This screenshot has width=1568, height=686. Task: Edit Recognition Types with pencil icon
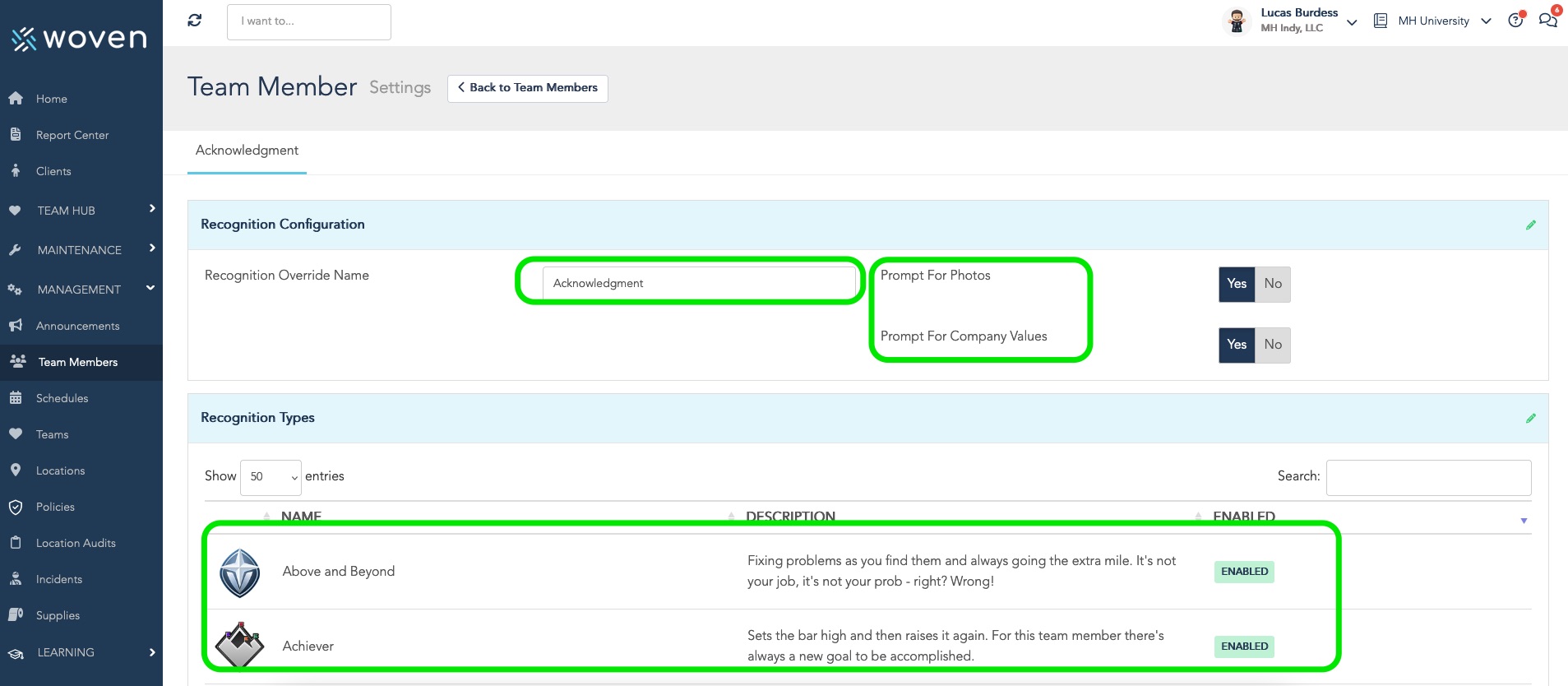1531,418
